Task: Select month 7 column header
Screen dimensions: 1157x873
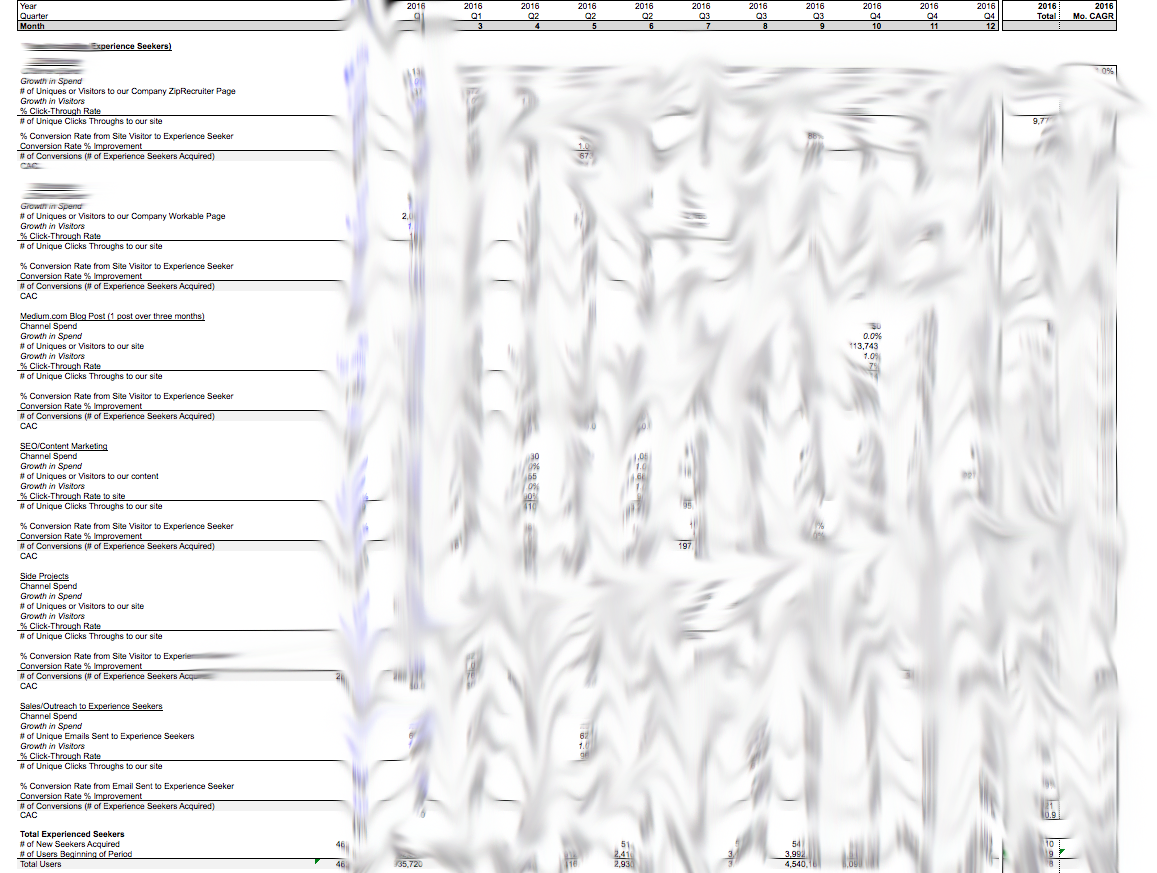Action: 708,26
